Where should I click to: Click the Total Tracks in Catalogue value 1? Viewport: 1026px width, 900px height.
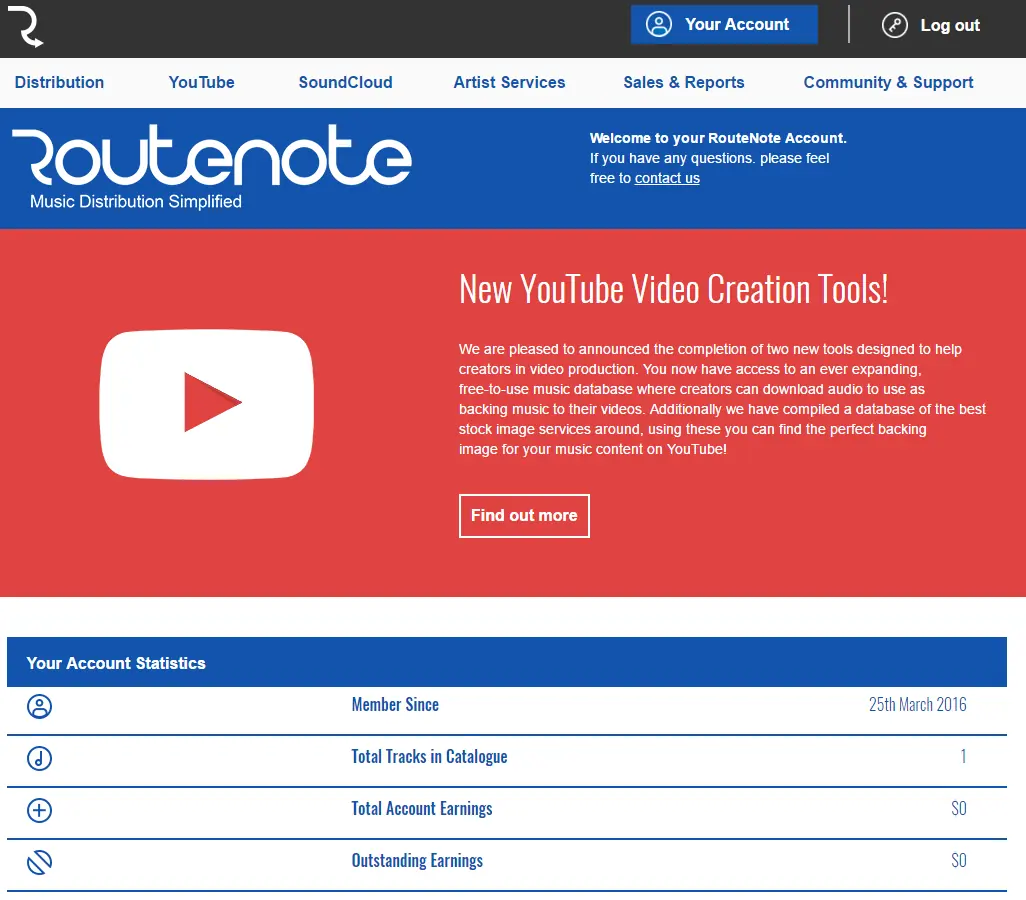click(x=963, y=757)
